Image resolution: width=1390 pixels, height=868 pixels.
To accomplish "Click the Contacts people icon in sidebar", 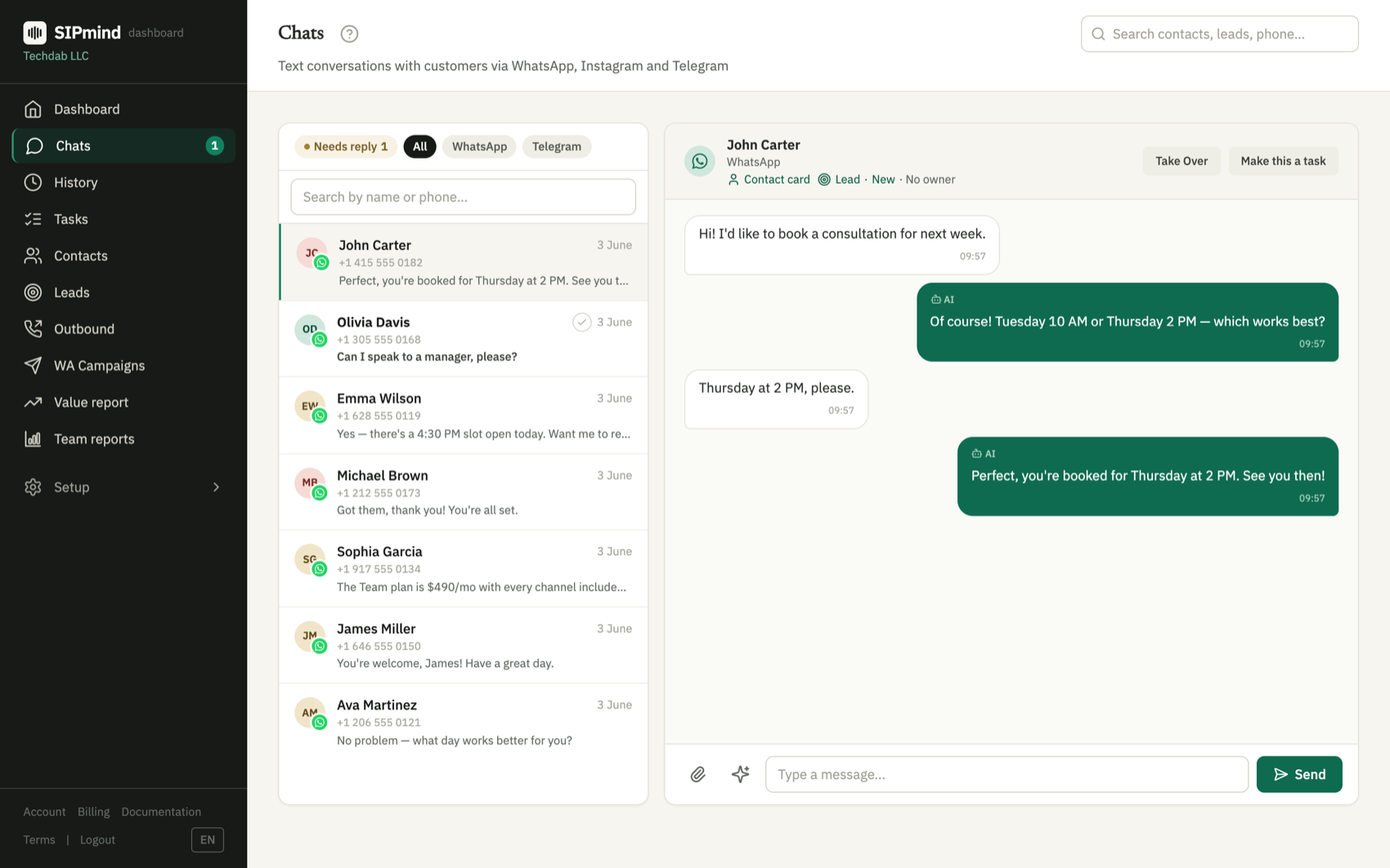I will (x=33, y=256).
